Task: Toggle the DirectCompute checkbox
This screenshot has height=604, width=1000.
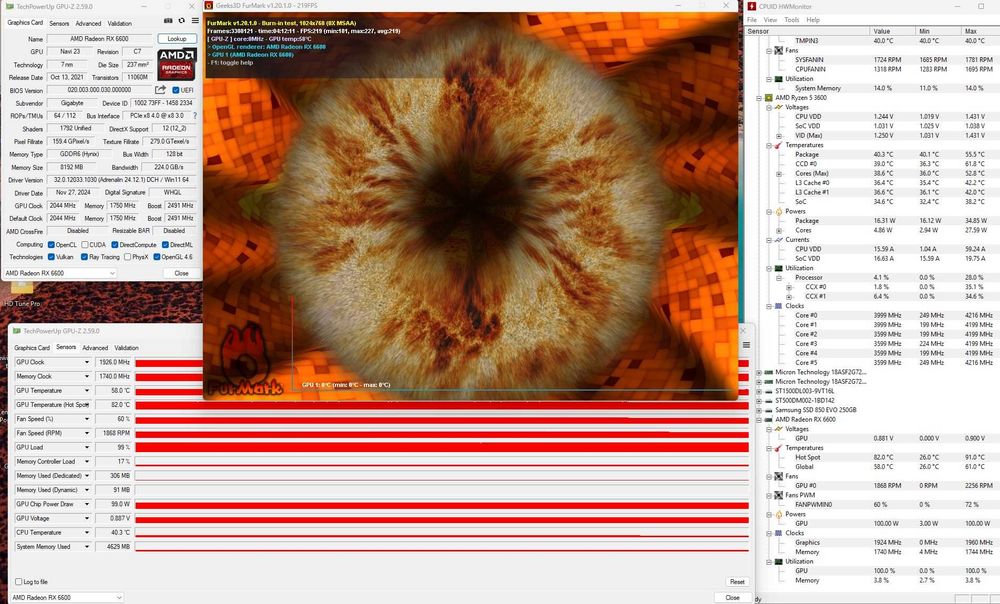Action: 115,245
